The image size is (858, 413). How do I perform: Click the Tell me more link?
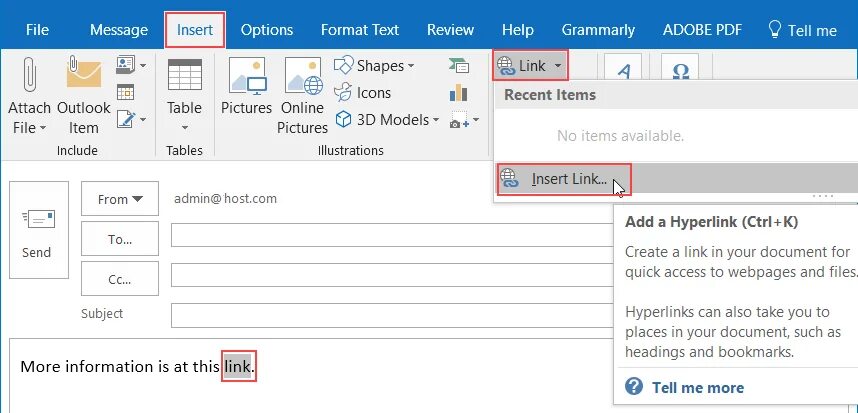(697, 387)
